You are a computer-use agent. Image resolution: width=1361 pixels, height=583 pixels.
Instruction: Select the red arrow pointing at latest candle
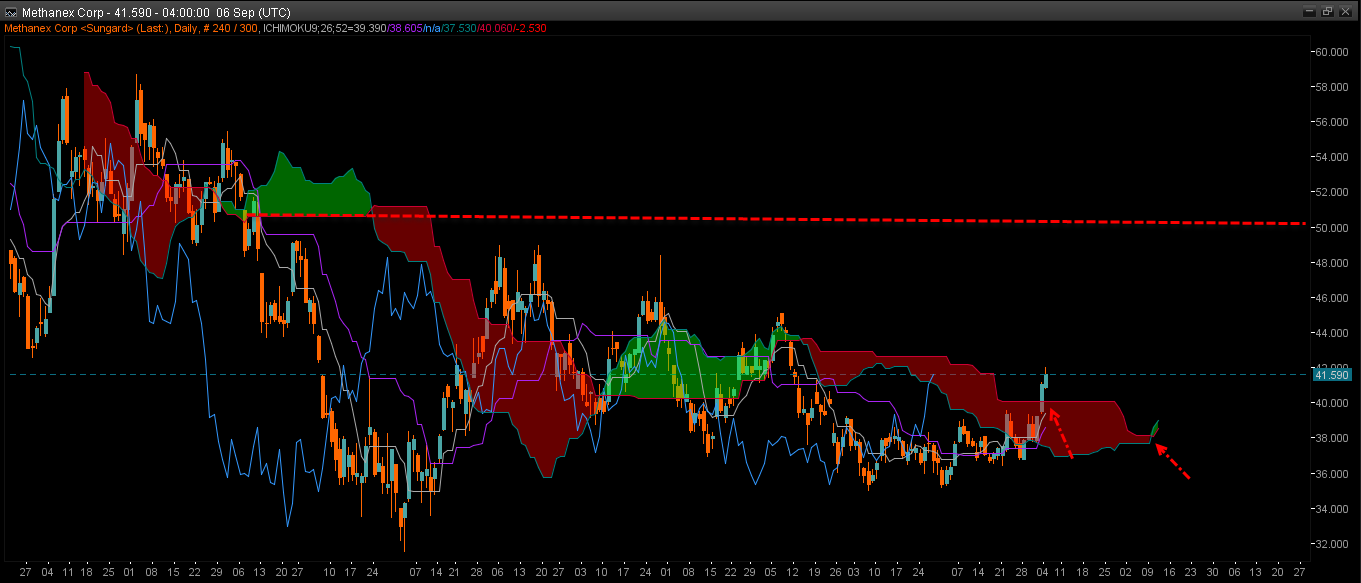pyautogui.click(x=1061, y=433)
